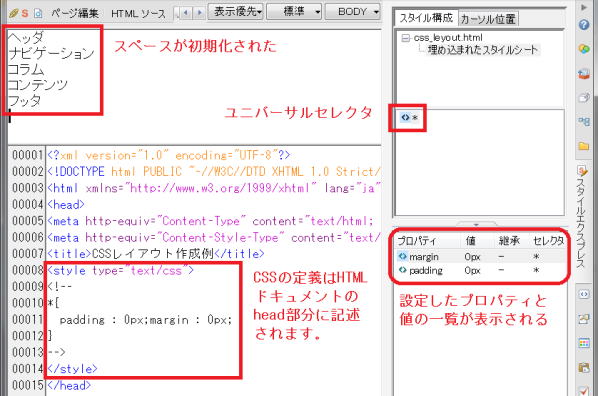This screenshot has height=396, width=598.
Task: Click the play arrow icon atop the sidebar
Action: click(x=584, y=7)
